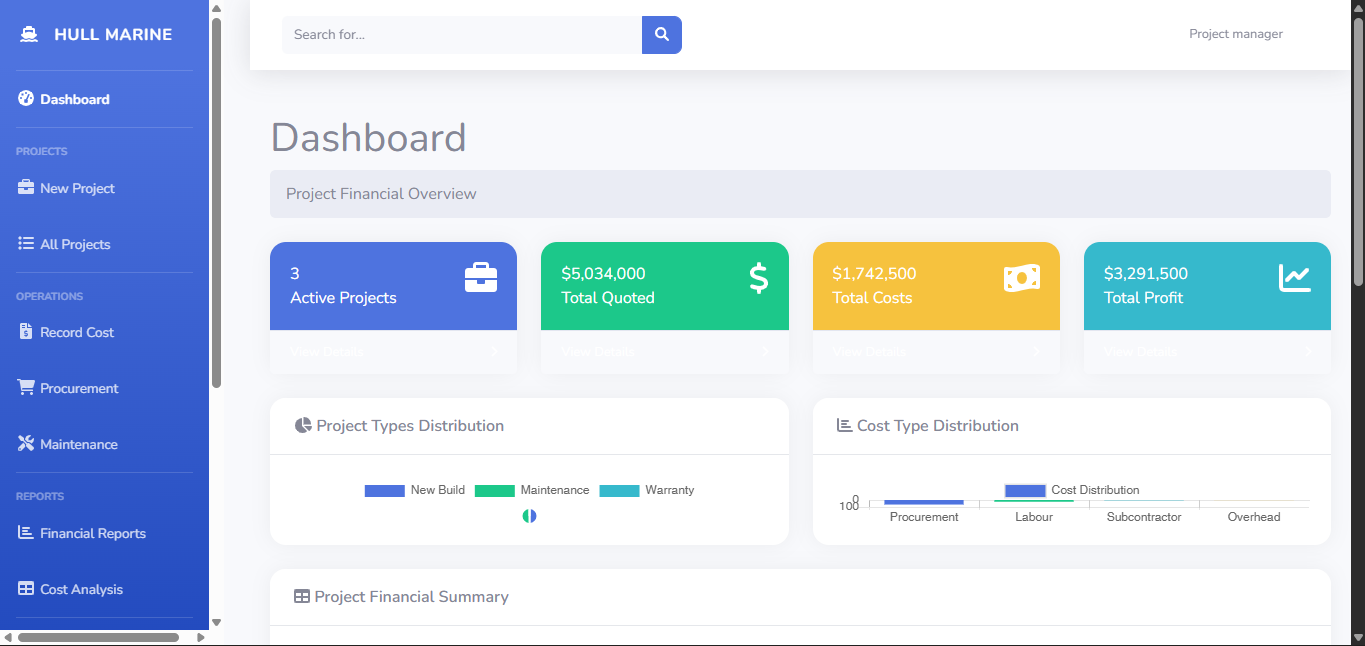1365x646 pixels.
Task: Click the Financial Reports chart icon
Action: coord(25,532)
